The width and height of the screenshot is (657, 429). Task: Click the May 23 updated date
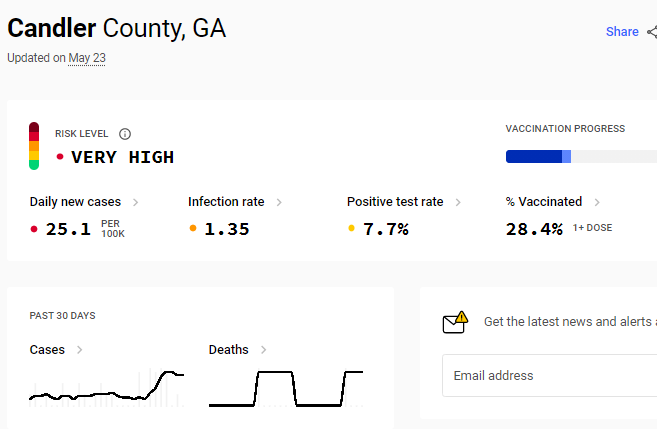87,58
